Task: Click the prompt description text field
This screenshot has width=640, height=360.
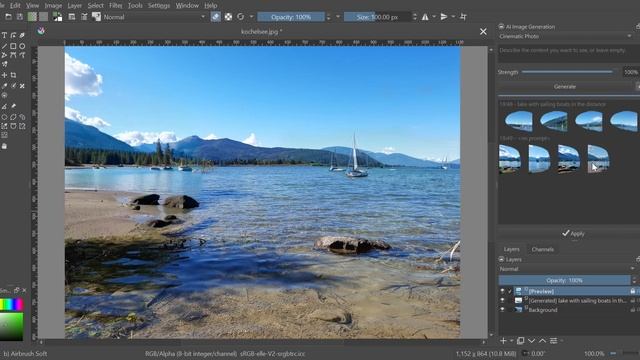Action: [x=568, y=54]
